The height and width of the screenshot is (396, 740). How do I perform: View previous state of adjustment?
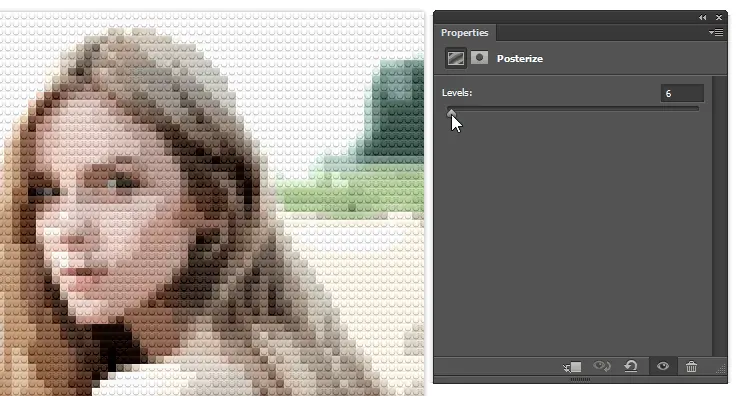[x=602, y=366]
